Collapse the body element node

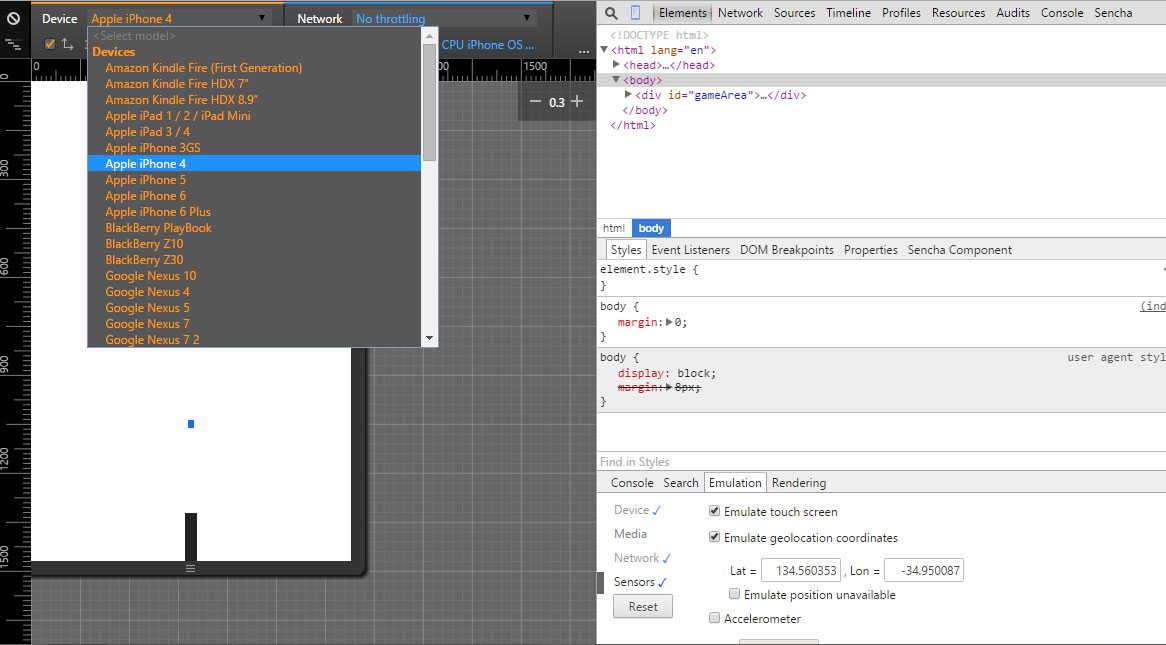click(x=616, y=80)
